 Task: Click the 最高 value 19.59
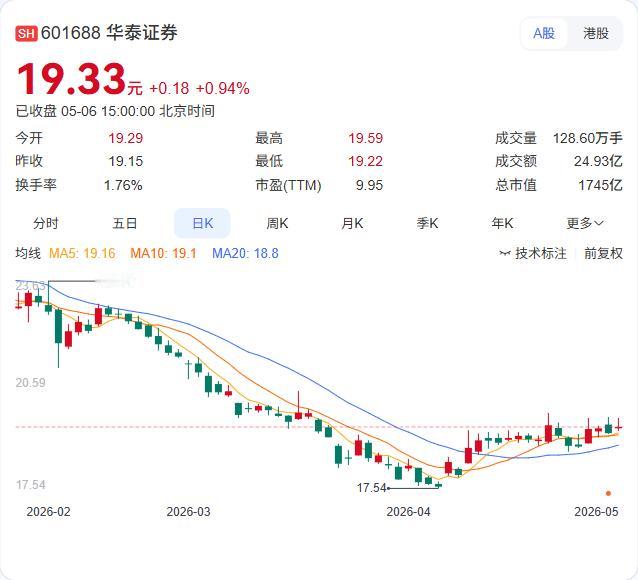point(365,138)
